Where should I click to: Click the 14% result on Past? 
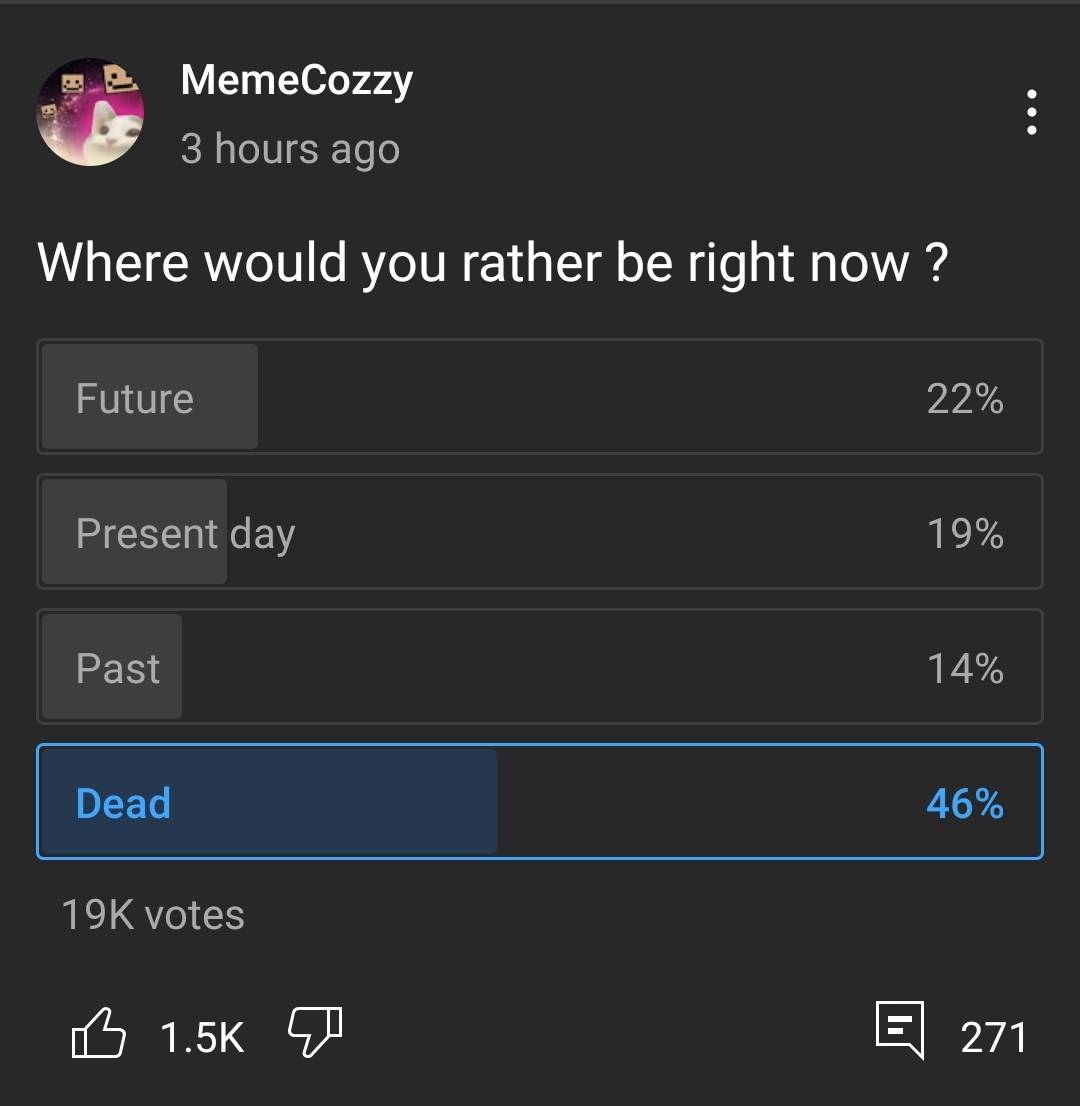[964, 668]
